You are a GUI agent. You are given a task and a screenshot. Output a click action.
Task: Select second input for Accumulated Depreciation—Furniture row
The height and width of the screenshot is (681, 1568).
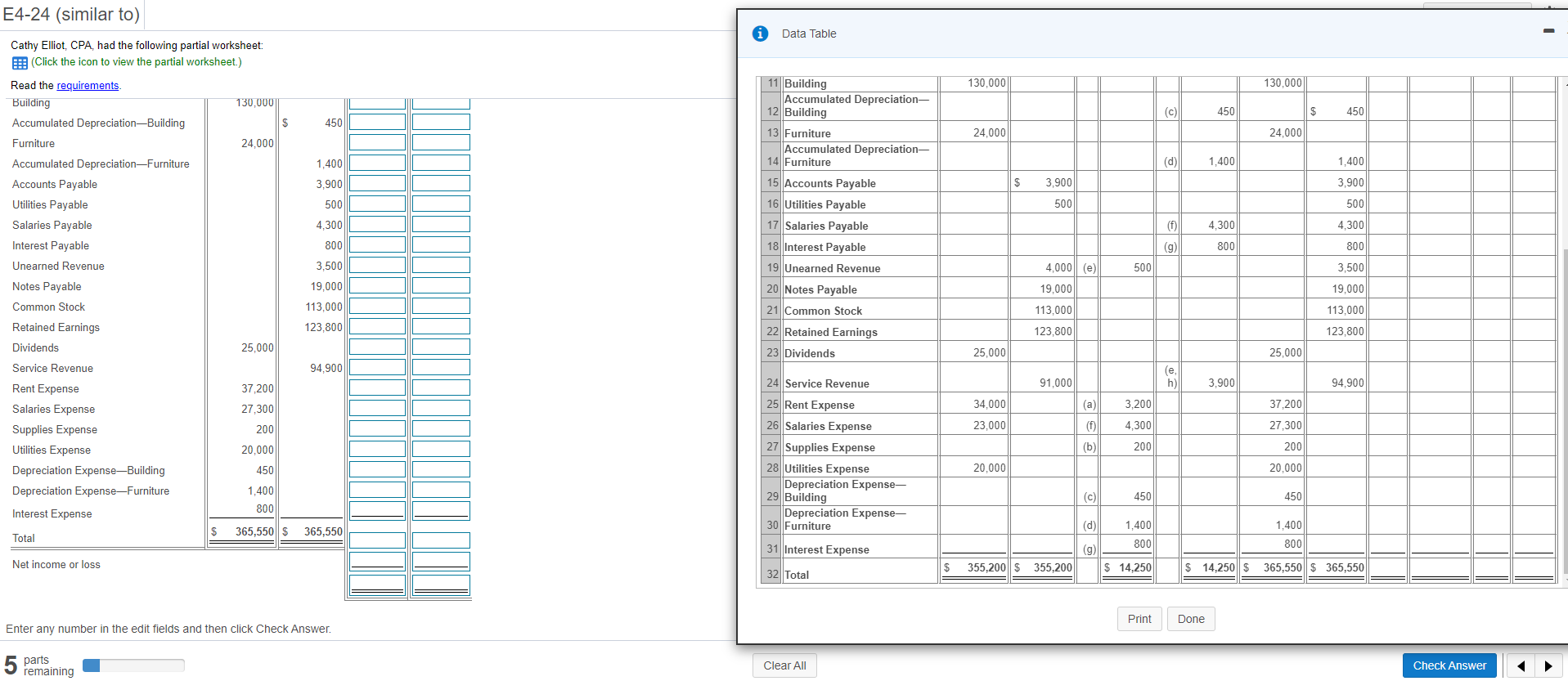click(441, 163)
